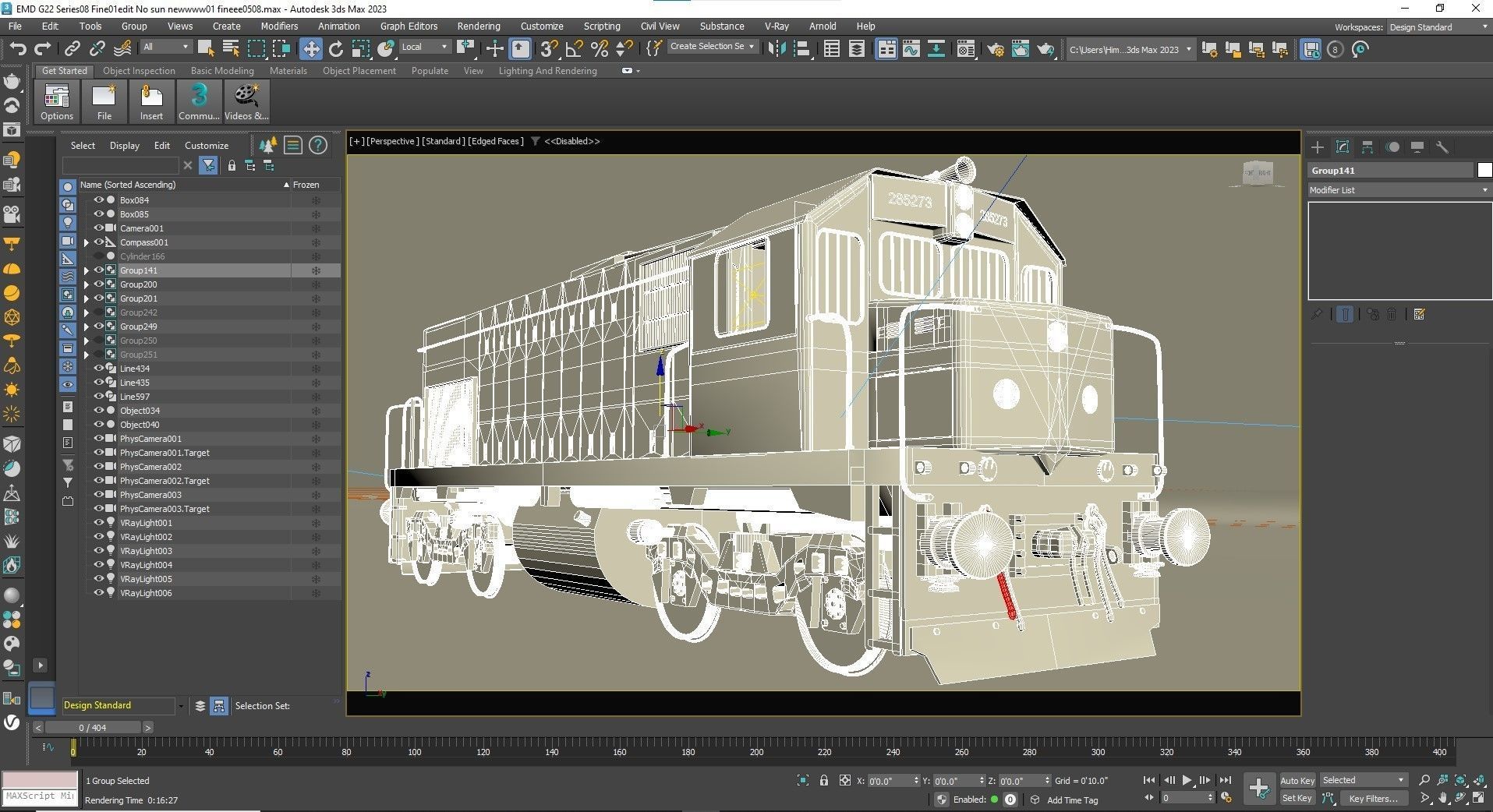The width and height of the screenshot is (1493, 812).
Task: Toggle the Percent Snap icon
Action: click(x=600, y=49)
